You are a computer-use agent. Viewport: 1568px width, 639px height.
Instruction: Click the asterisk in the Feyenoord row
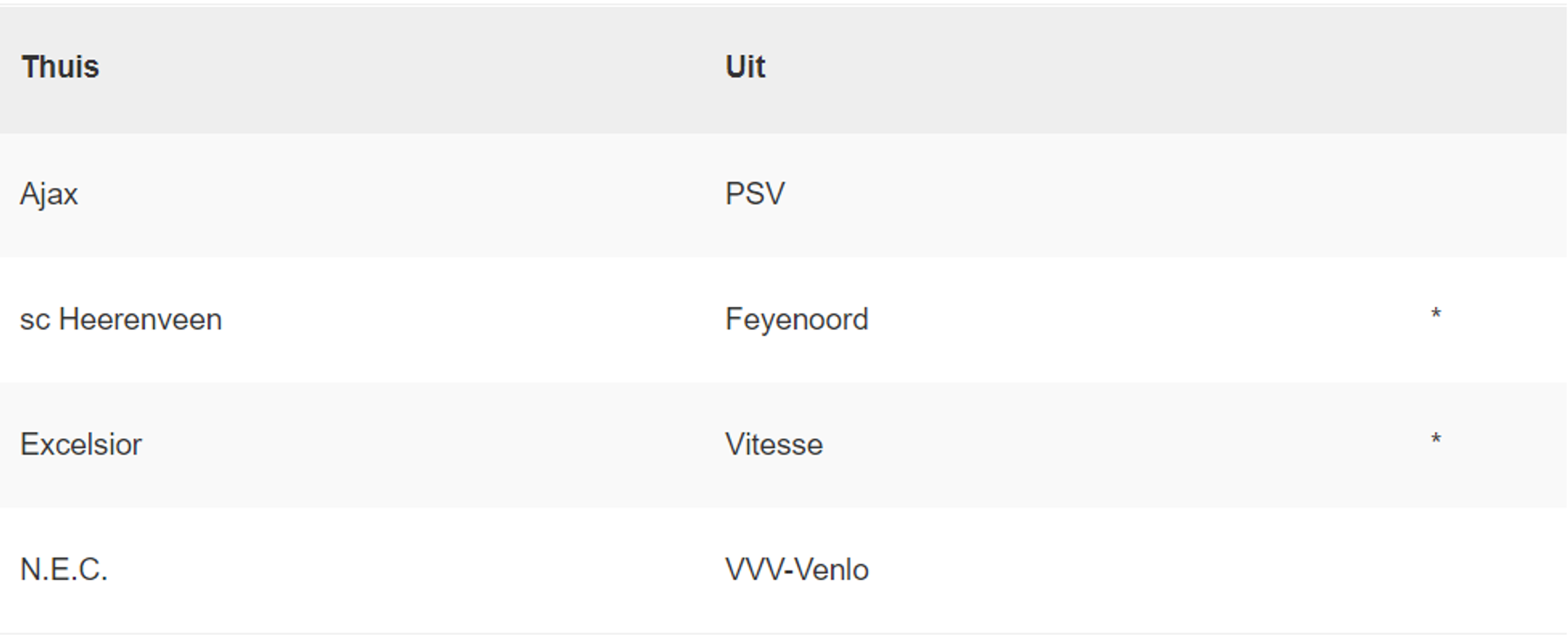1436,315
